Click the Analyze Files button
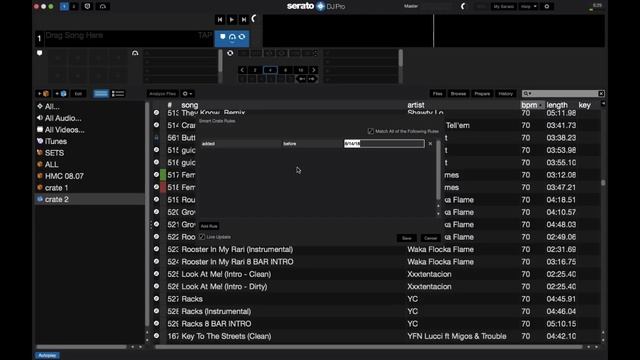This screenshot has width=640, height=360. click(162, 93)
